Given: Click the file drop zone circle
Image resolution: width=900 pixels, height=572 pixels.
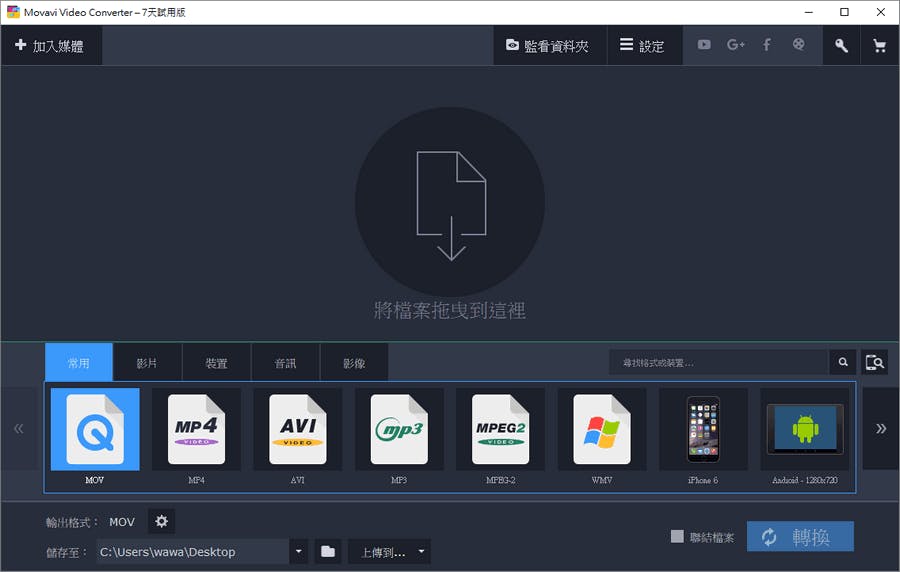Looking at the screenshot, I should point(450,202).
